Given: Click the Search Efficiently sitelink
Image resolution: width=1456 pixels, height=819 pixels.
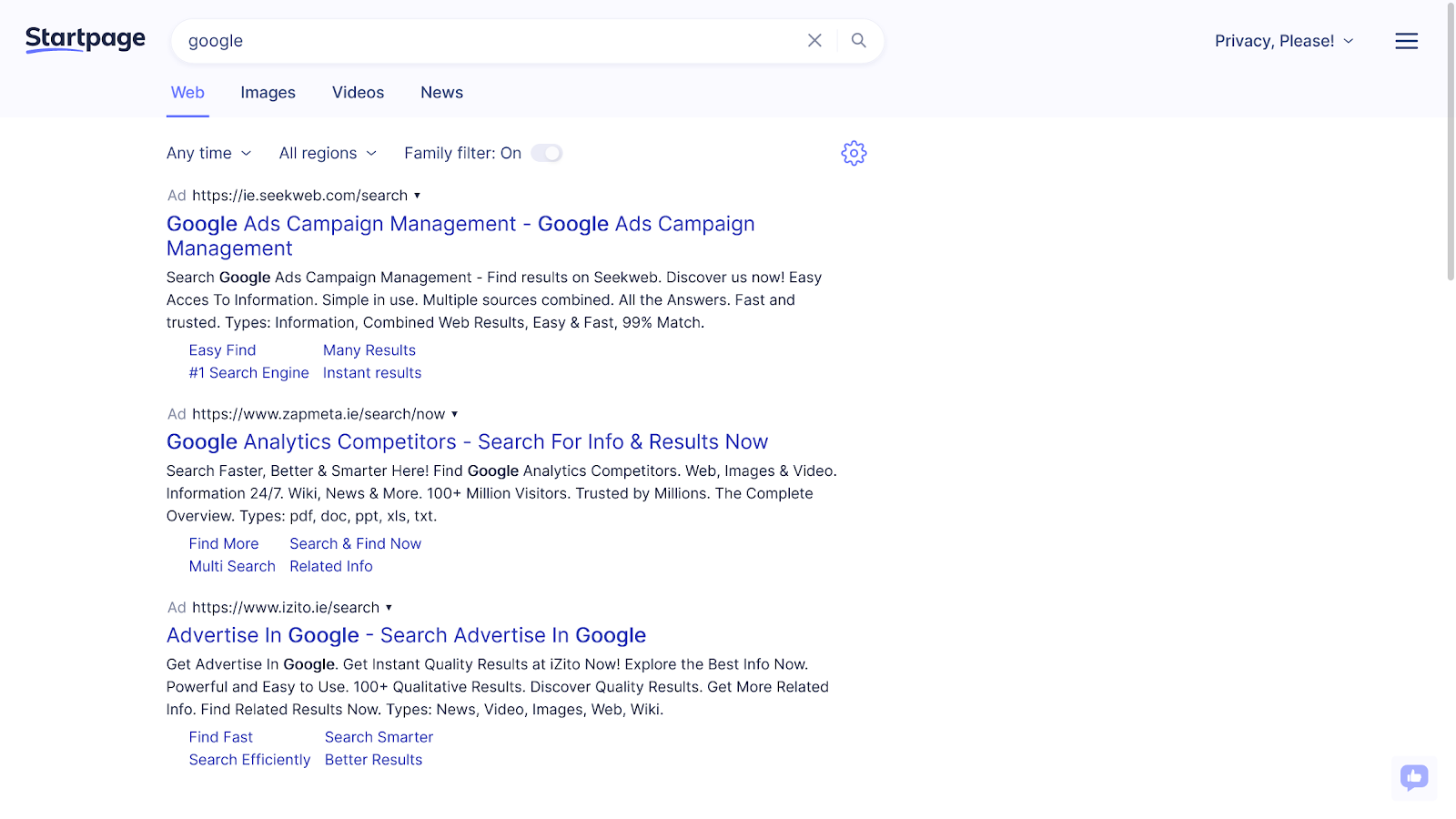Looking at the screenshot, I should (249, 760).
